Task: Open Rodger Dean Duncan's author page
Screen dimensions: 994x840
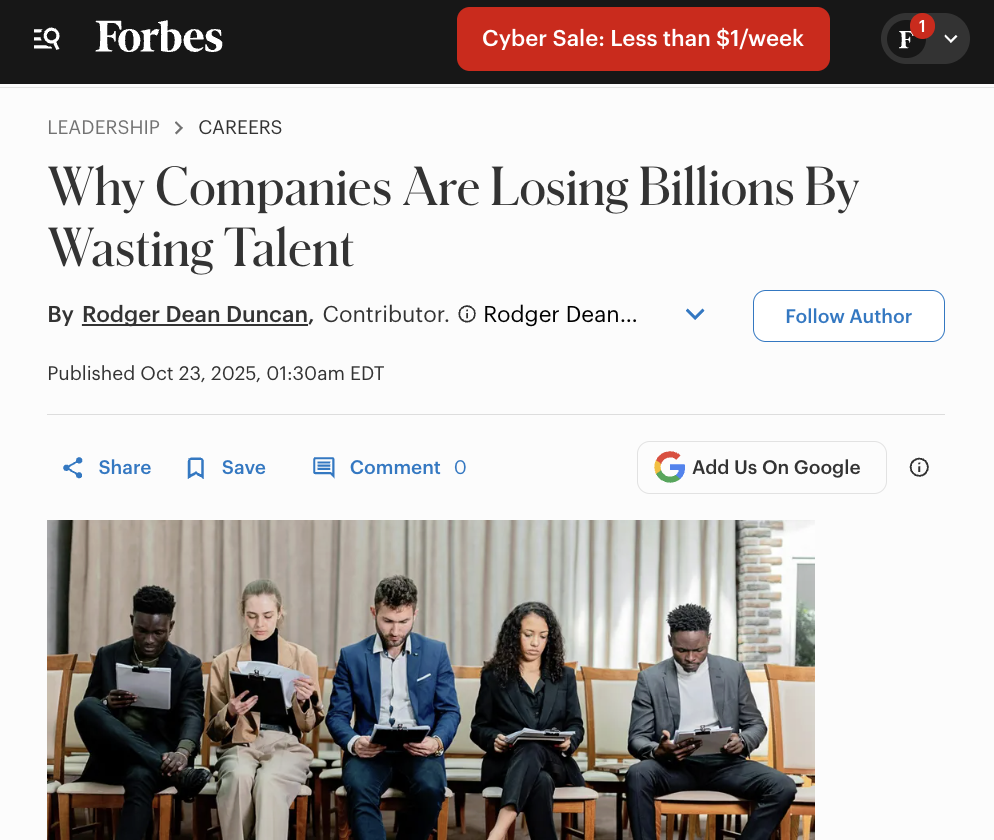Action: click(195, 314)
